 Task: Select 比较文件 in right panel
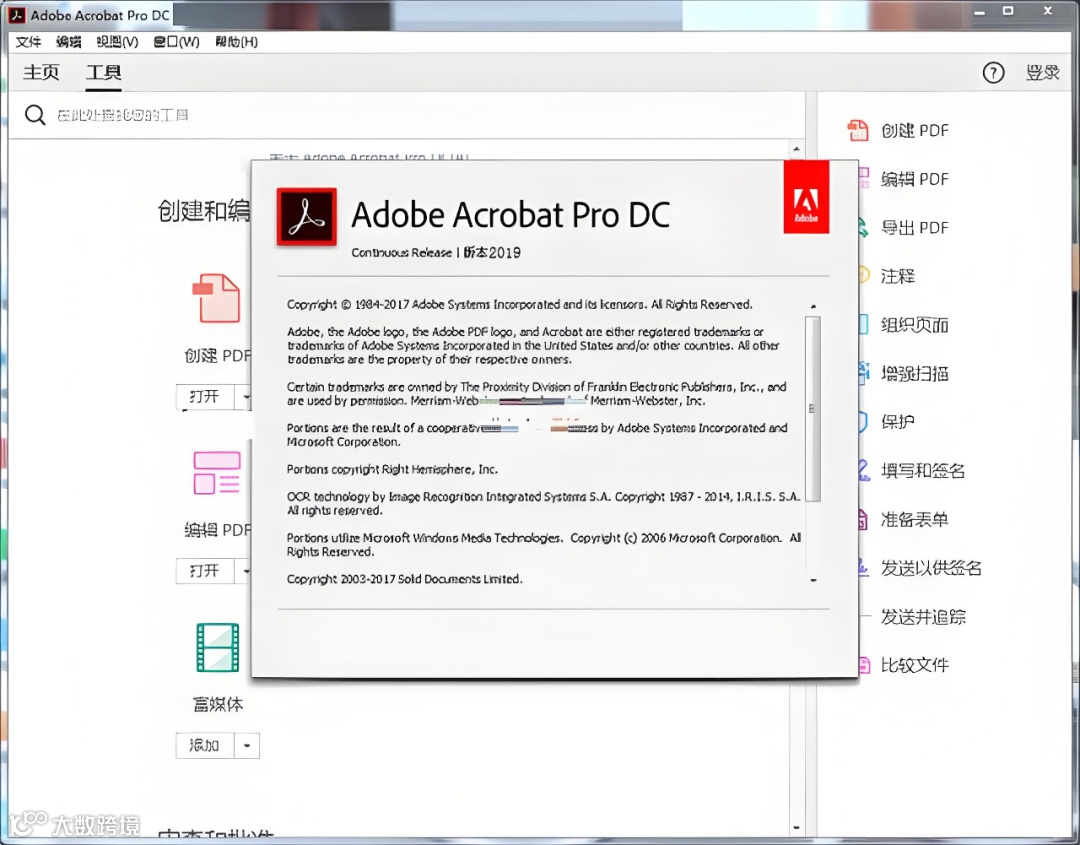915,665
